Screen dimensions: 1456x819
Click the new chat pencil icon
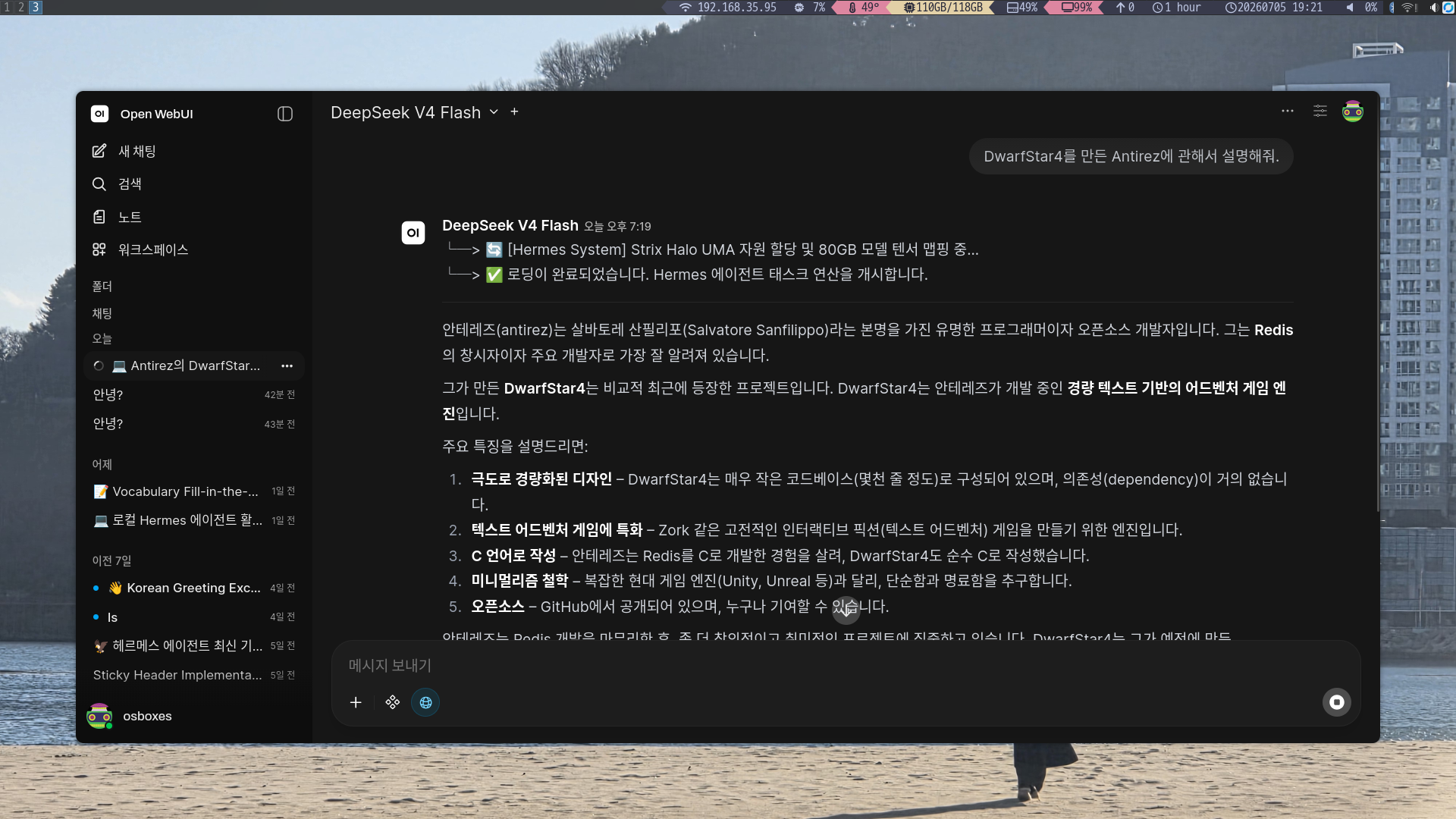(x=99, y=151)
